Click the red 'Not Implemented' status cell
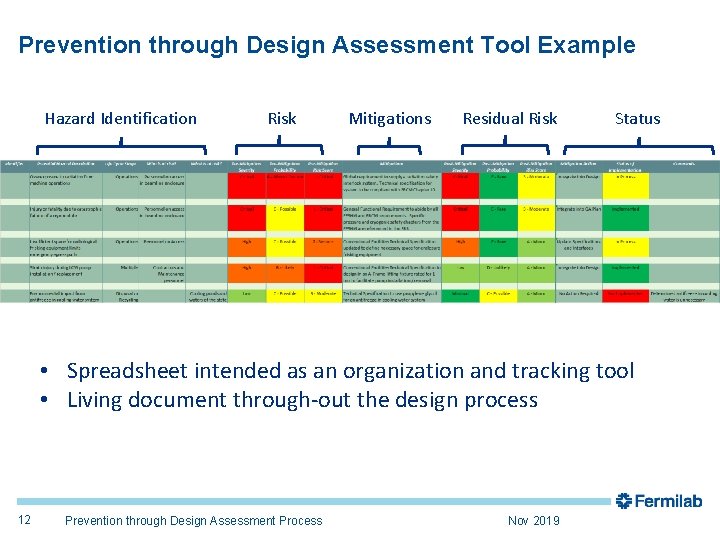 [x=625, y=296]
